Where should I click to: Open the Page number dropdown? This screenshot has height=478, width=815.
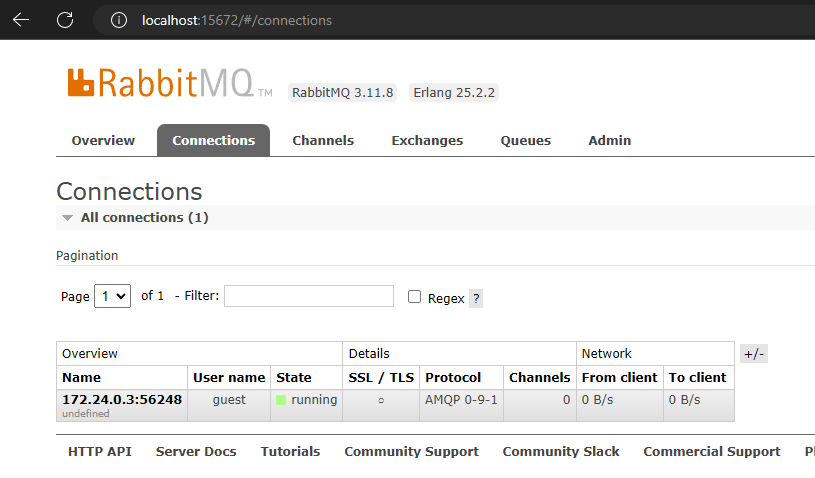(x=112, y=296)
